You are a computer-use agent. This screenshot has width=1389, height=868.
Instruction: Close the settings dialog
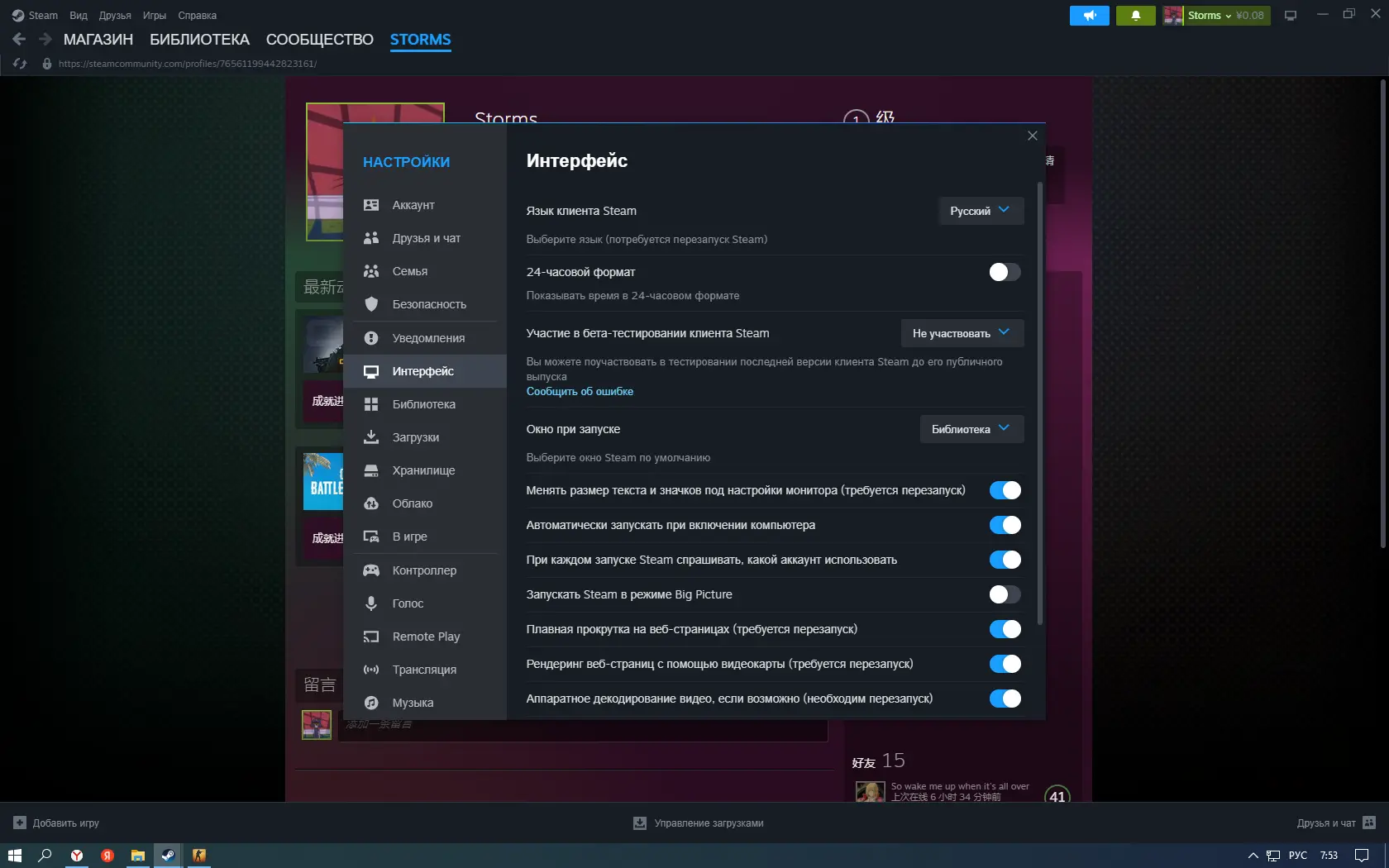click(1033, 136)
